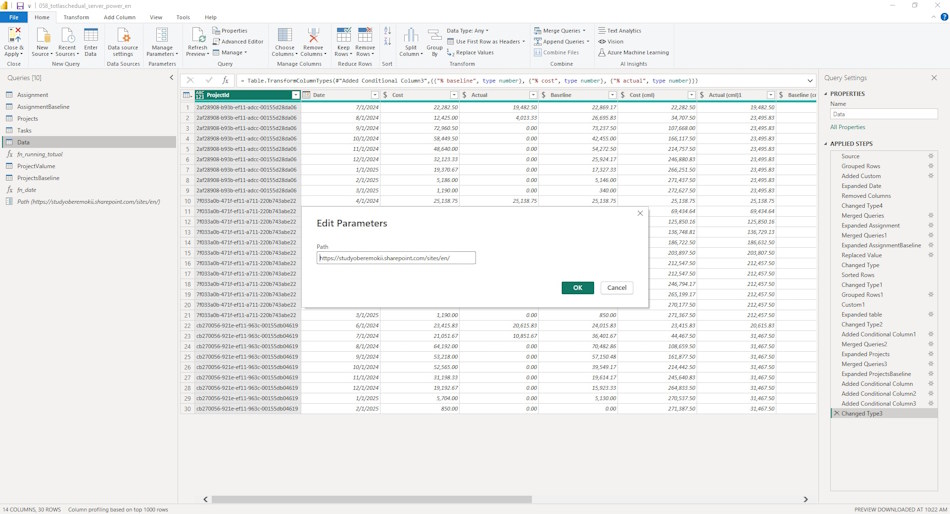
Task: Switch to the Add Column tab
Action: 119,17
